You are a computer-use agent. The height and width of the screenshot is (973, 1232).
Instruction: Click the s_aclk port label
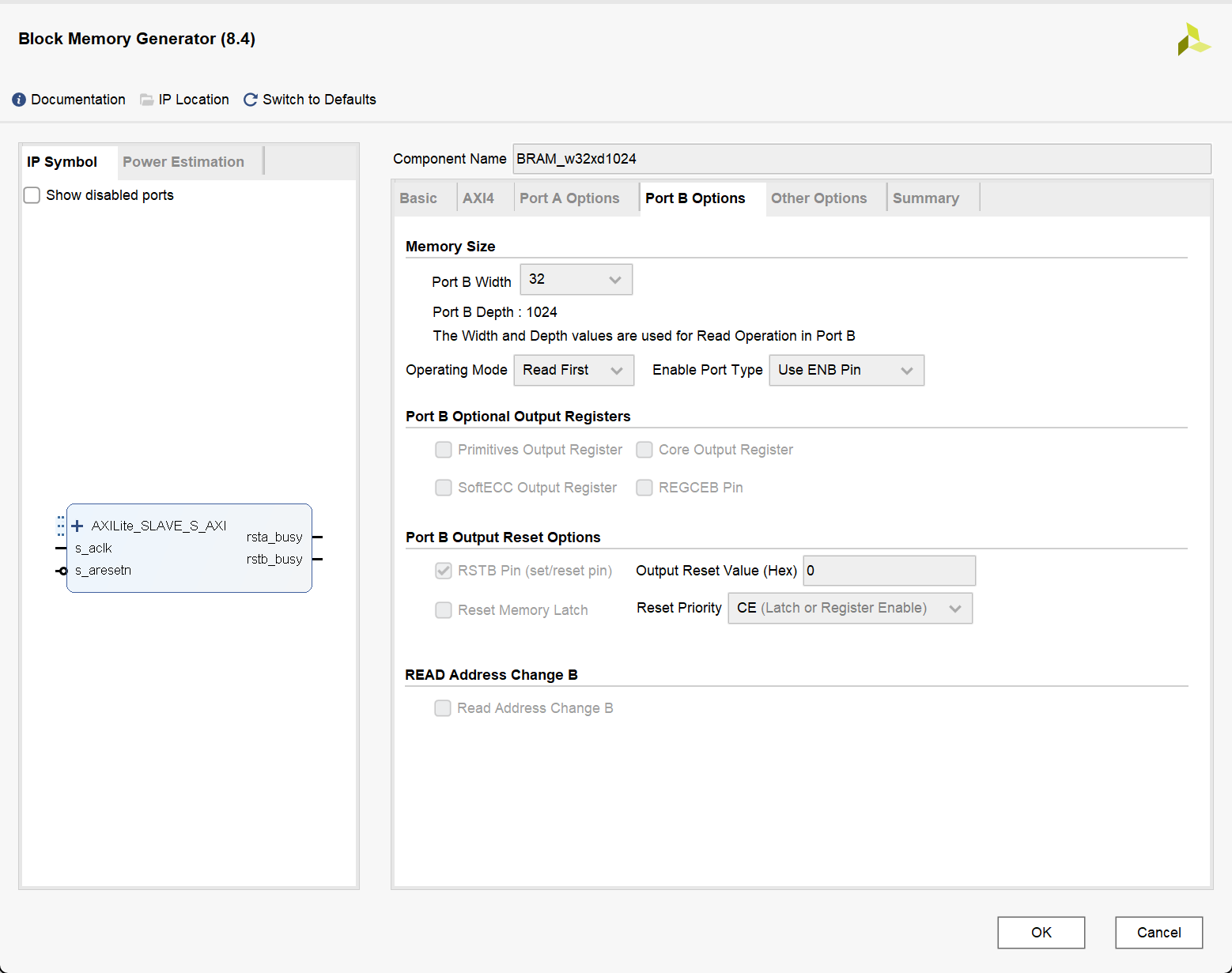coord(93,549)
